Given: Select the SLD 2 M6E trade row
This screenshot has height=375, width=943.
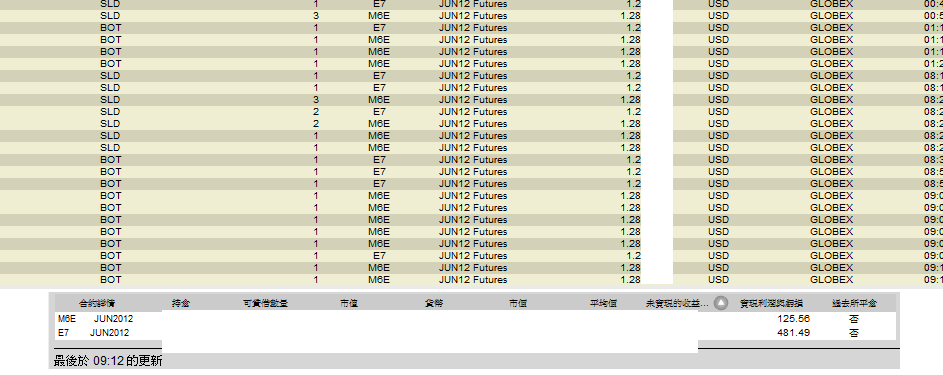Looking at the screenshot, I should (x=472, y=124).
